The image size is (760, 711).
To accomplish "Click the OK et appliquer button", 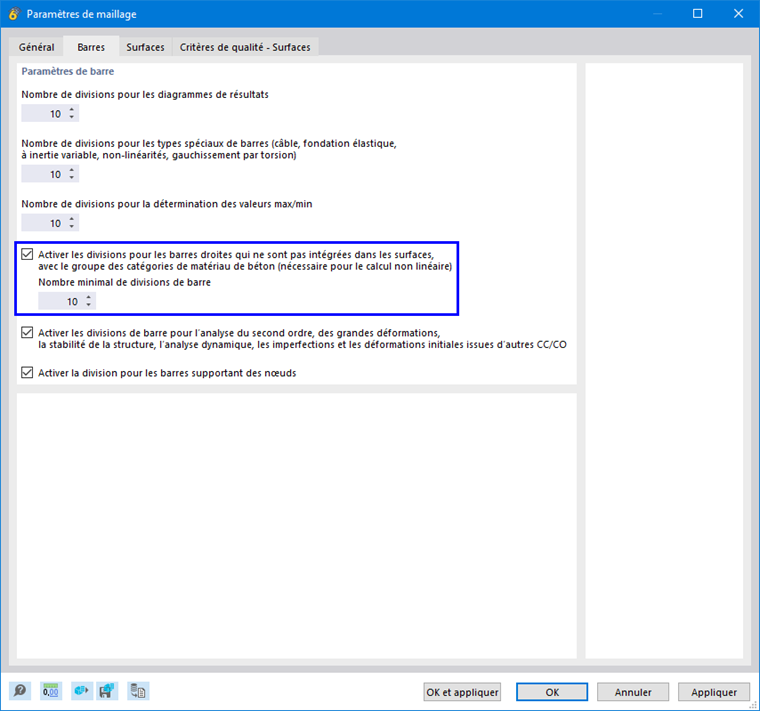I will tap(462, 692).
